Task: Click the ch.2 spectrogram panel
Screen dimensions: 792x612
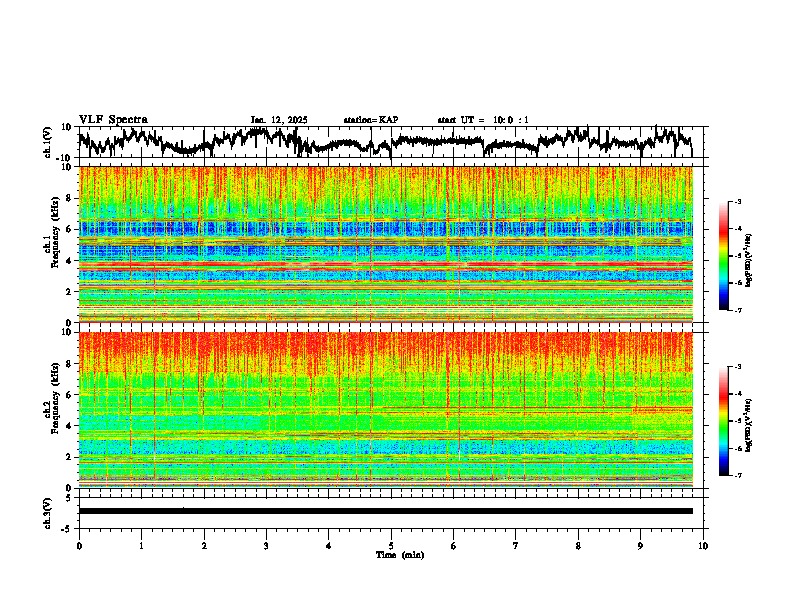Action: pyautogui.click(x=385, y=410)
